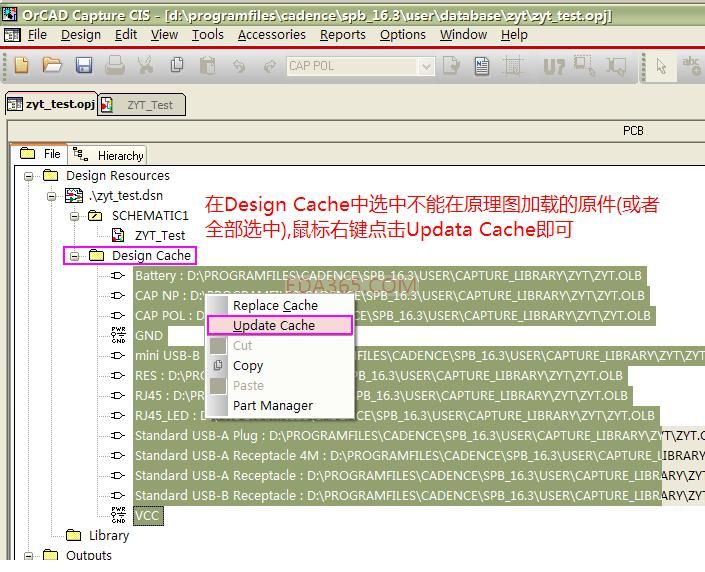
Task: Select the pointer arrow tool
Action: [661, 67]
